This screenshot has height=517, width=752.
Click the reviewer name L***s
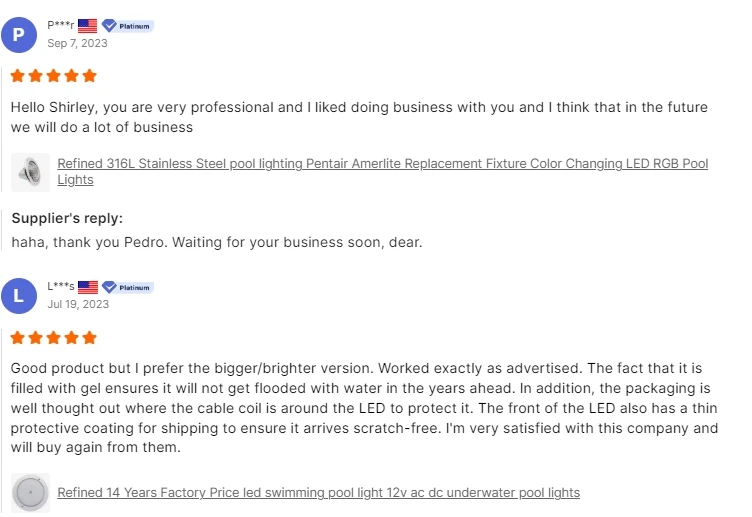[x=61, y=287]
